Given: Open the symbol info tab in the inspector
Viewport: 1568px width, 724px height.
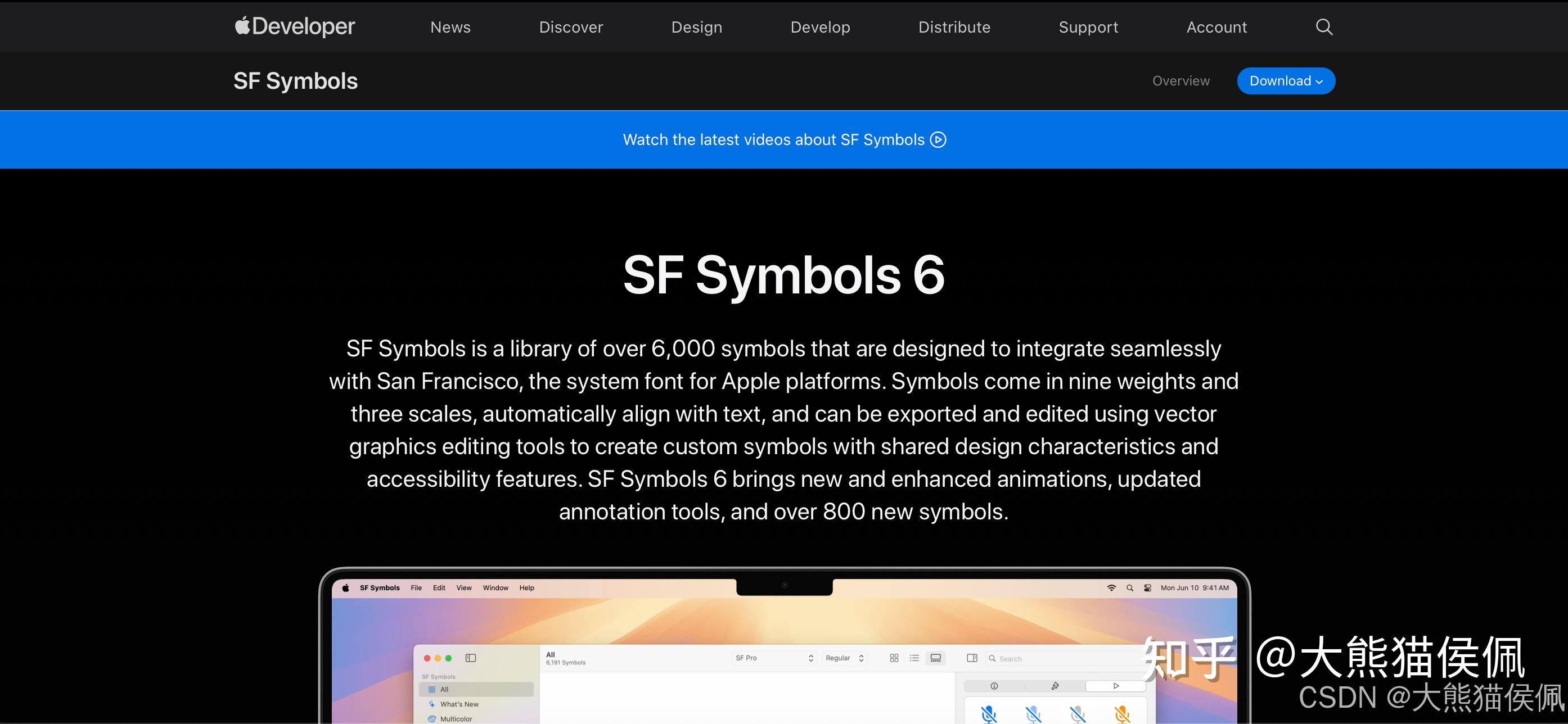Looking at the screenshot, I should [994, 686].
